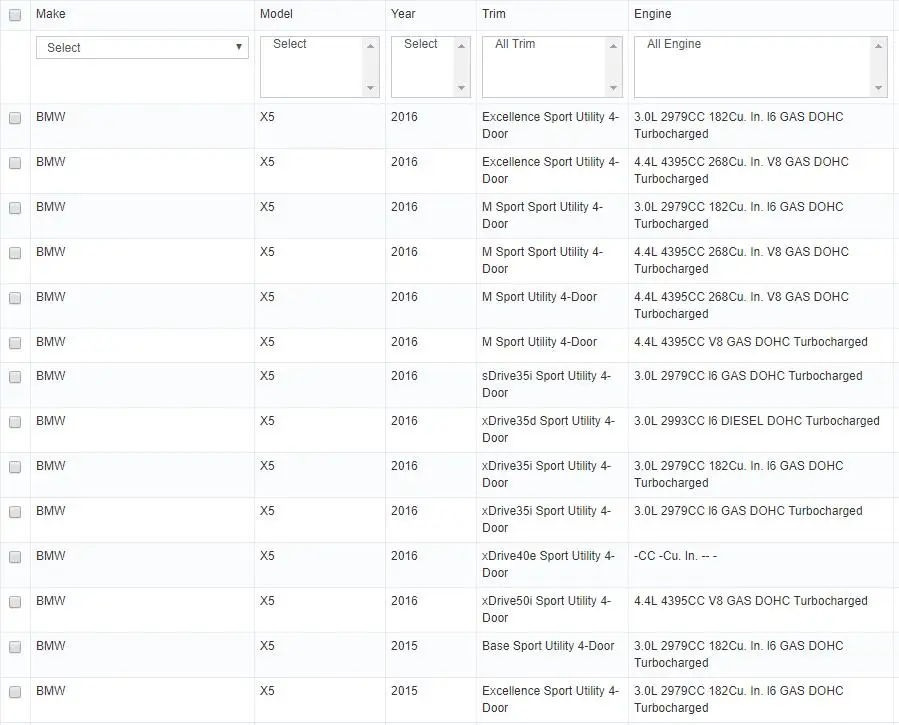Check the 2016 M Sport Sport Utility 3.0L checkbox

(15, 208)
